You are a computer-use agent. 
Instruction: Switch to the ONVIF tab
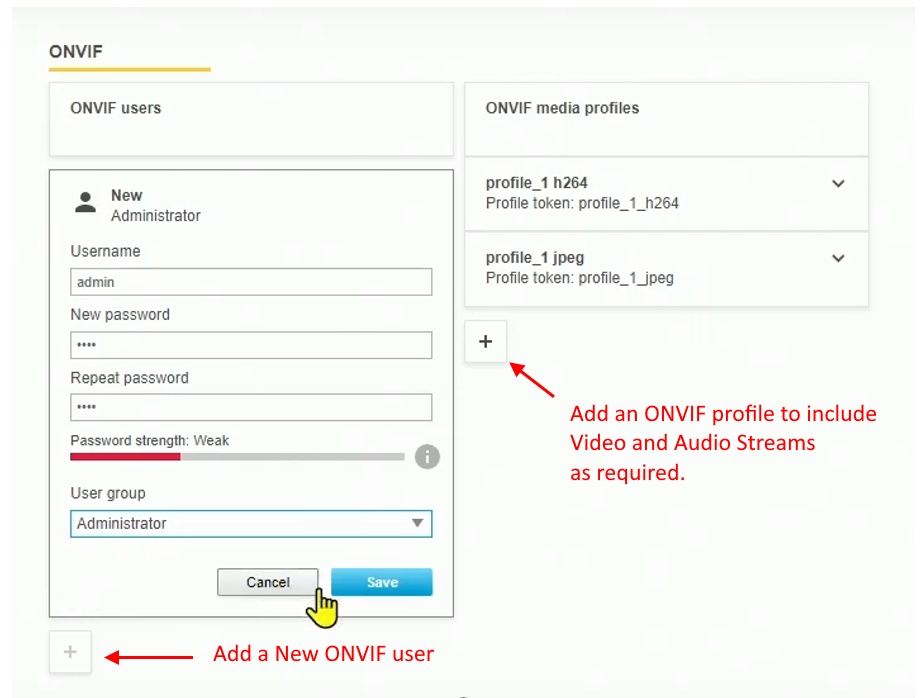click(x=76, y=51)
